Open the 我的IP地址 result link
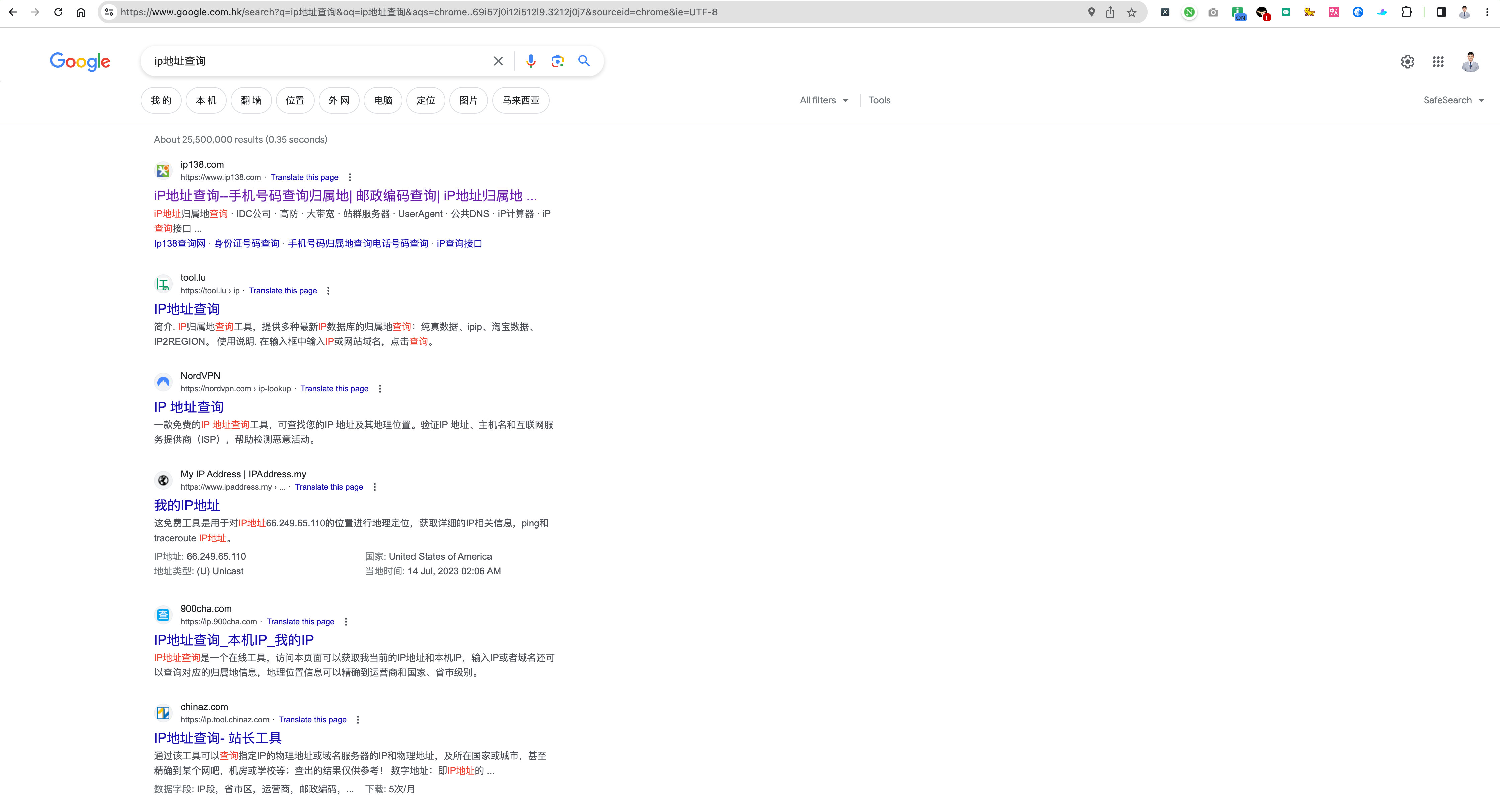This screenshot has height=812, width=1500. point(187,506)
